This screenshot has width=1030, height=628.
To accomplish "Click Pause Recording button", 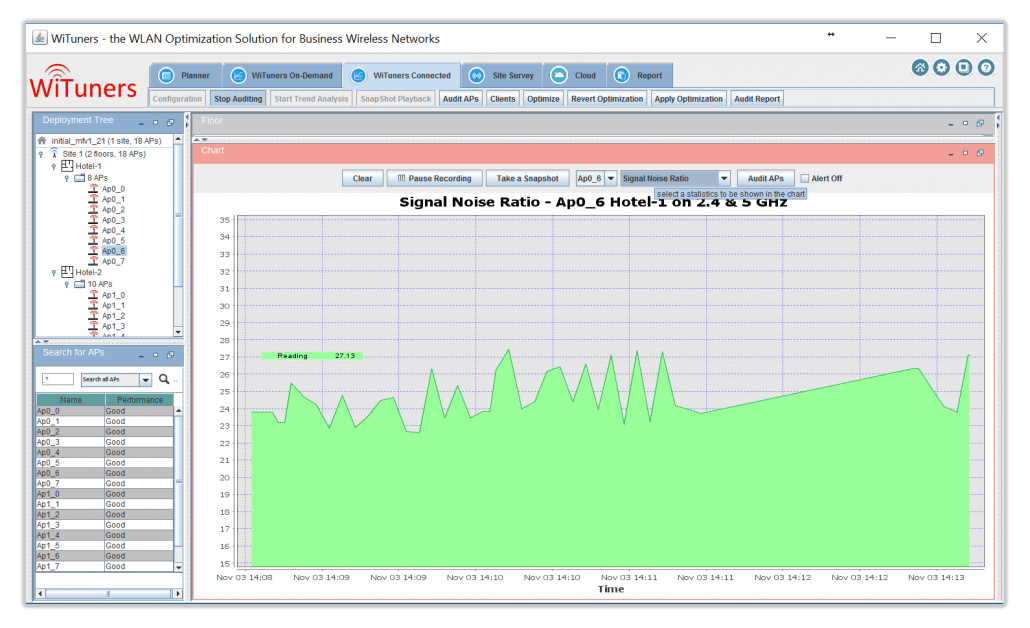I will (435, 178).
